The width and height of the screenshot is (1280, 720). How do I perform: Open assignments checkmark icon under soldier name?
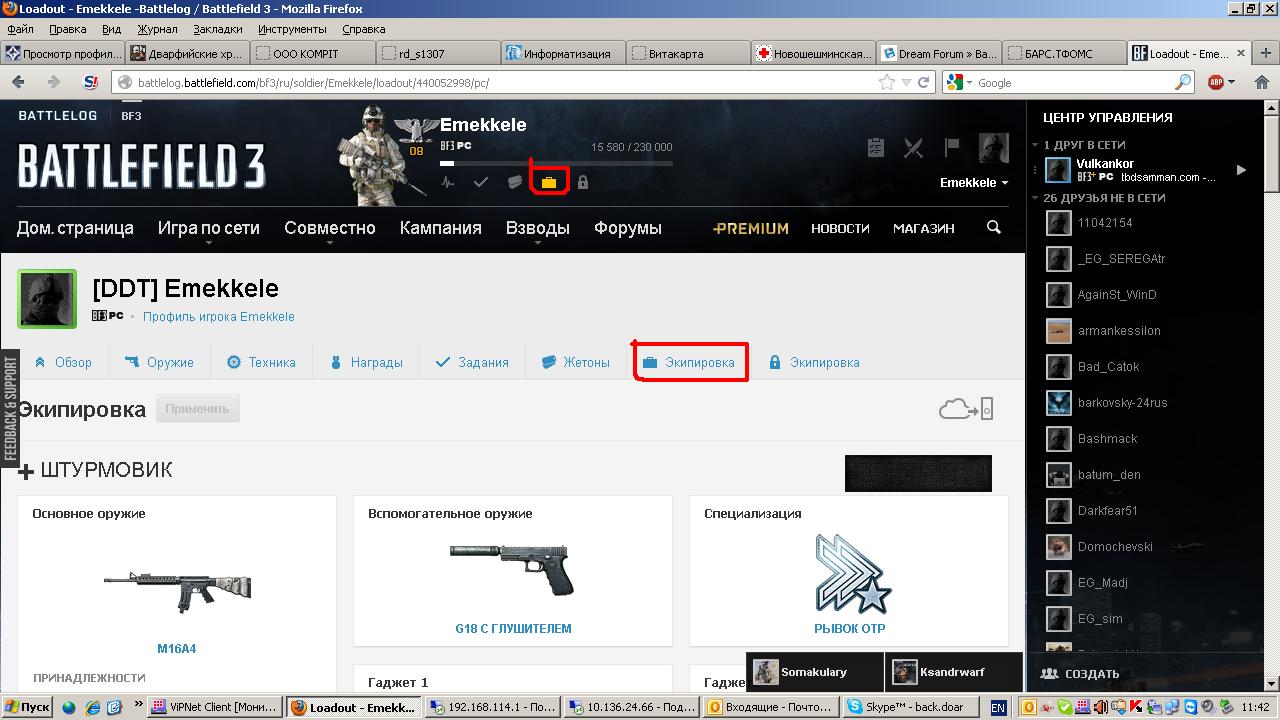point(481,182)
